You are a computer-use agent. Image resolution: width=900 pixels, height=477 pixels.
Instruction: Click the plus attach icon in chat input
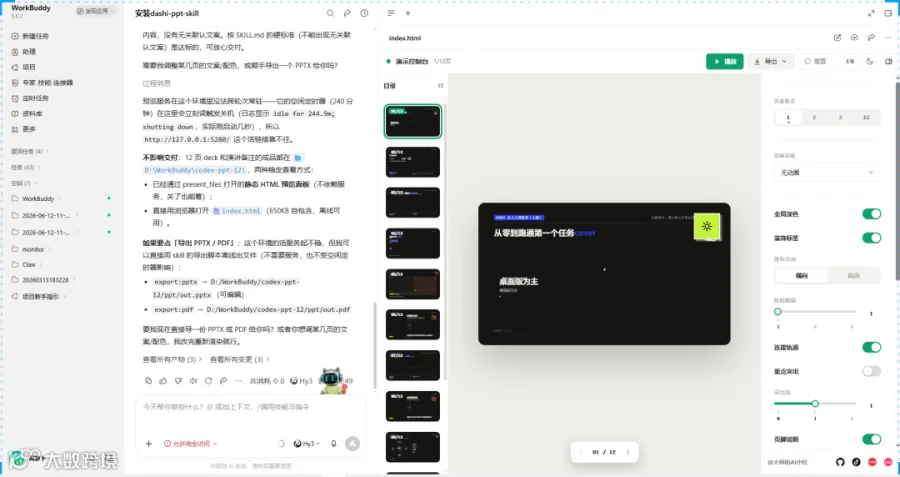pos(149,444)
